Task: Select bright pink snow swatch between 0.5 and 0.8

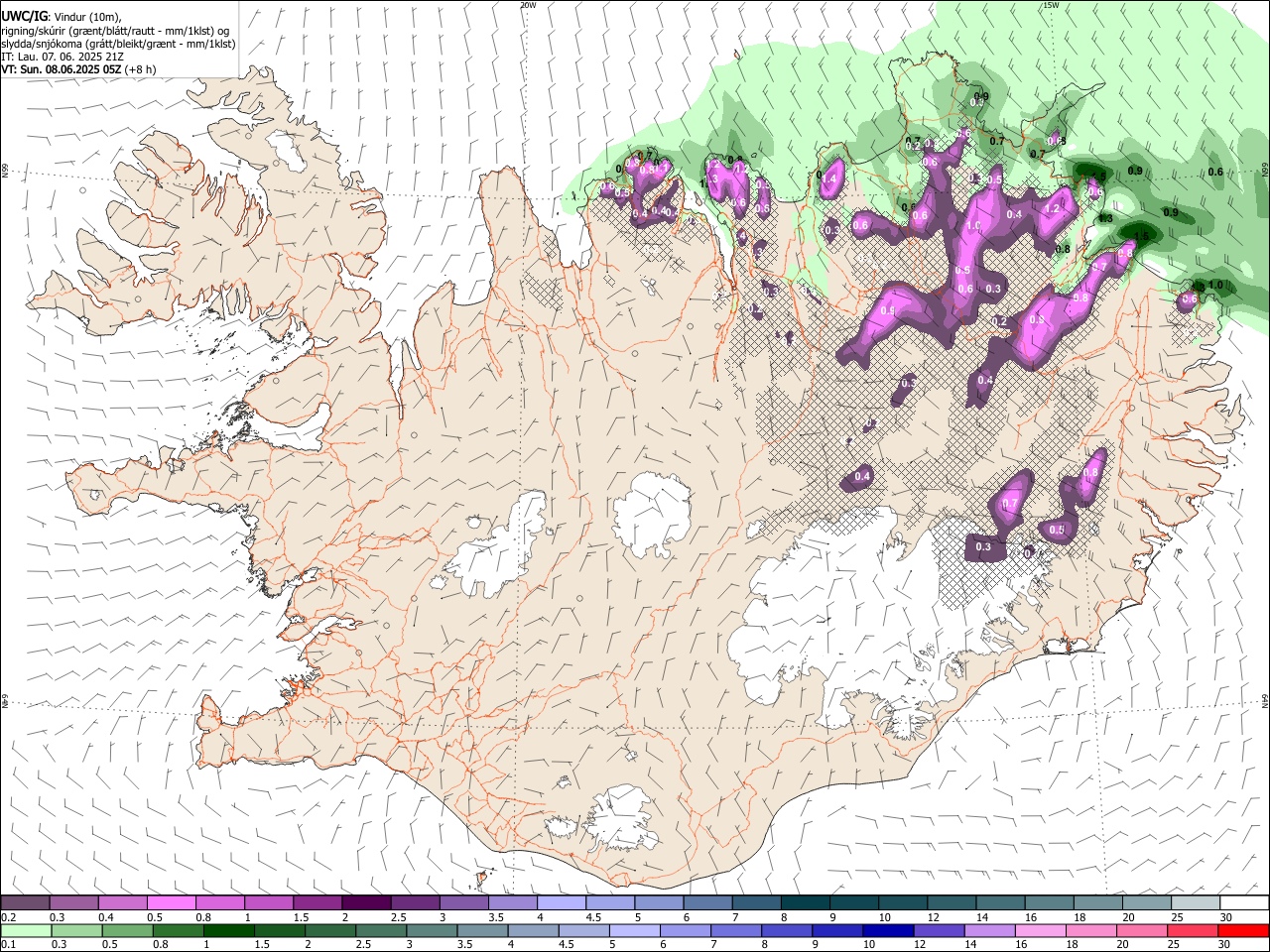Action: (171, 903)
